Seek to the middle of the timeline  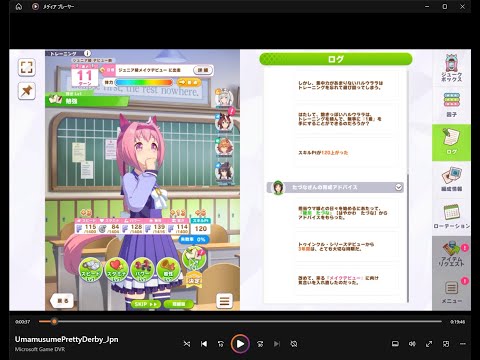coord(240,322)
